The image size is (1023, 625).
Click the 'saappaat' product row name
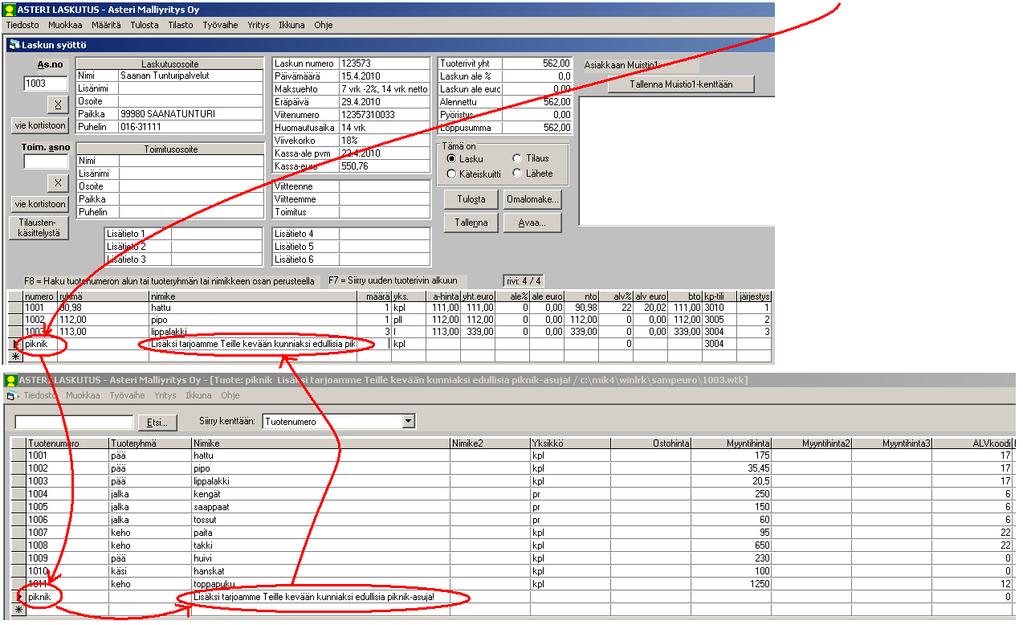pos(320,507)
